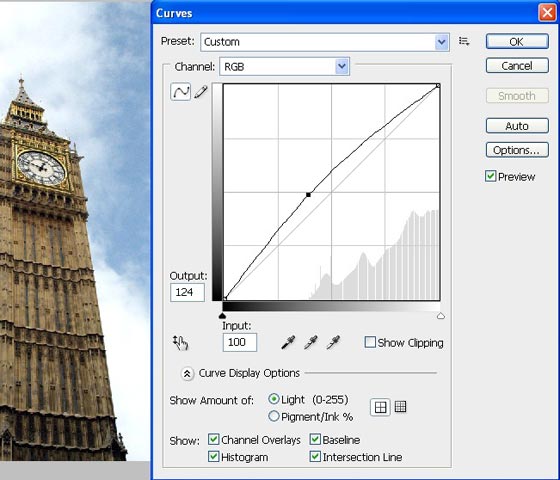The width and height of the screenshot is (560, 480).
Task: Select the bottom-left curve endpoint
Action: point(225,299)
